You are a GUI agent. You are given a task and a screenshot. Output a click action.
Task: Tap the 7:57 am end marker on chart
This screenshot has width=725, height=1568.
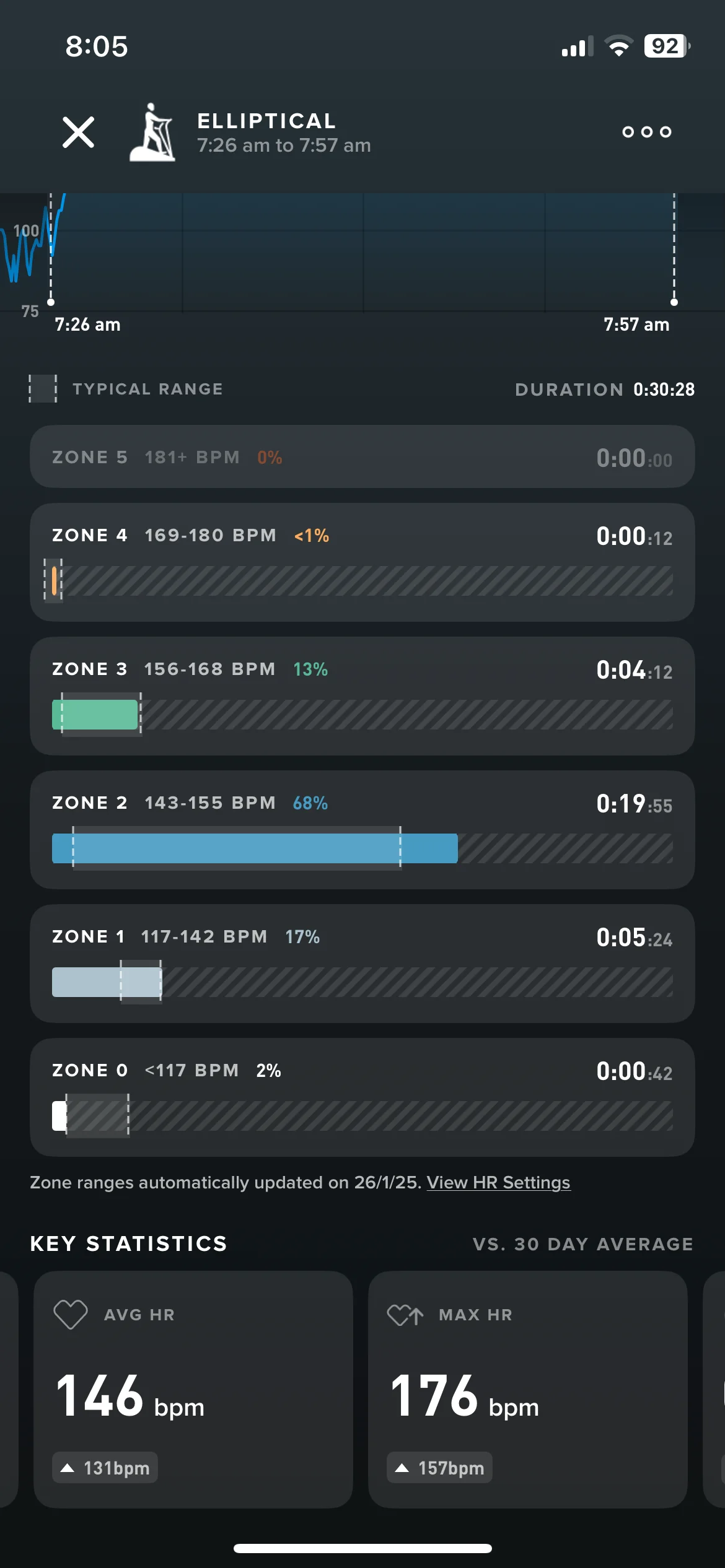[674, 302]
